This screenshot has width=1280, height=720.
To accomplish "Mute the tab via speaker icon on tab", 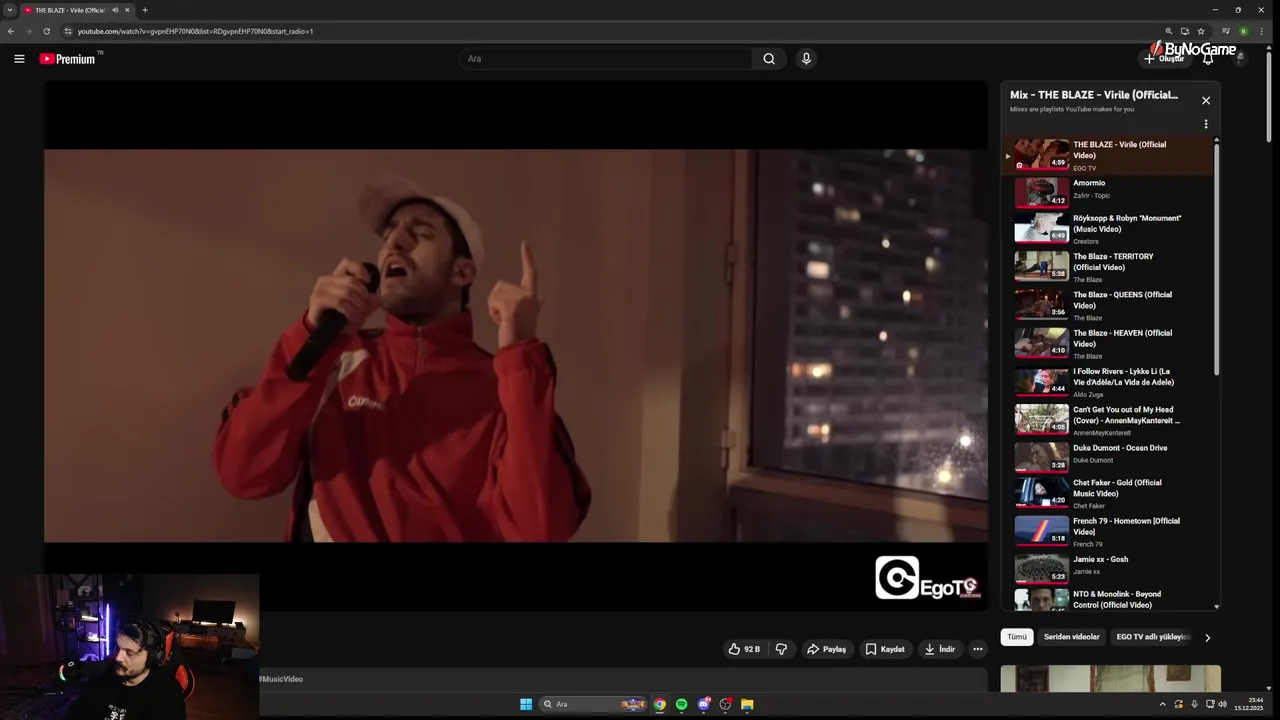I will 115,10.
